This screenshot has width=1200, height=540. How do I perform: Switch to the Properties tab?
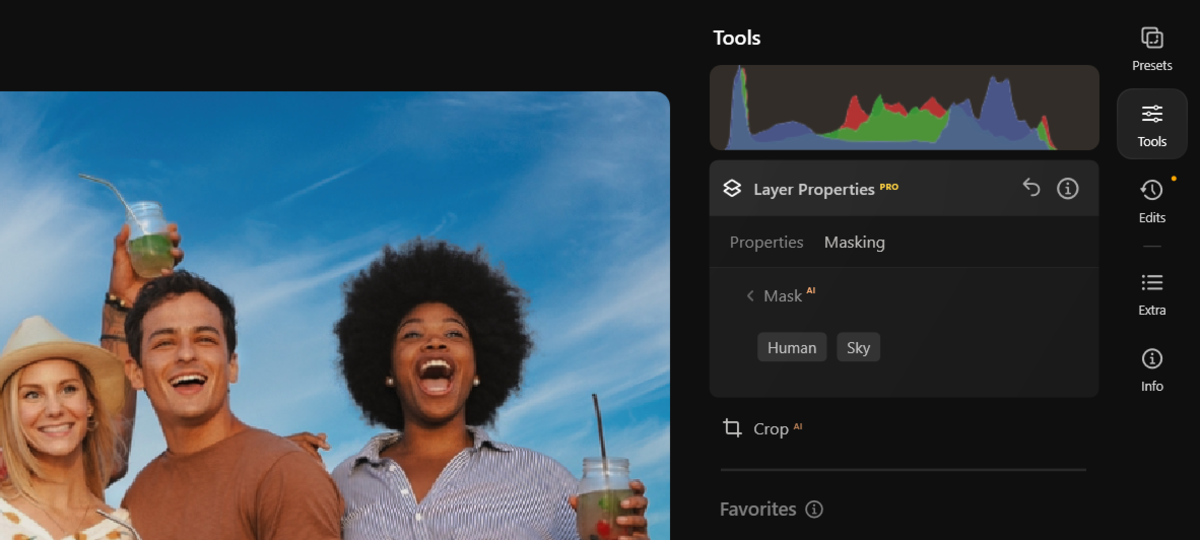point(766,242)
